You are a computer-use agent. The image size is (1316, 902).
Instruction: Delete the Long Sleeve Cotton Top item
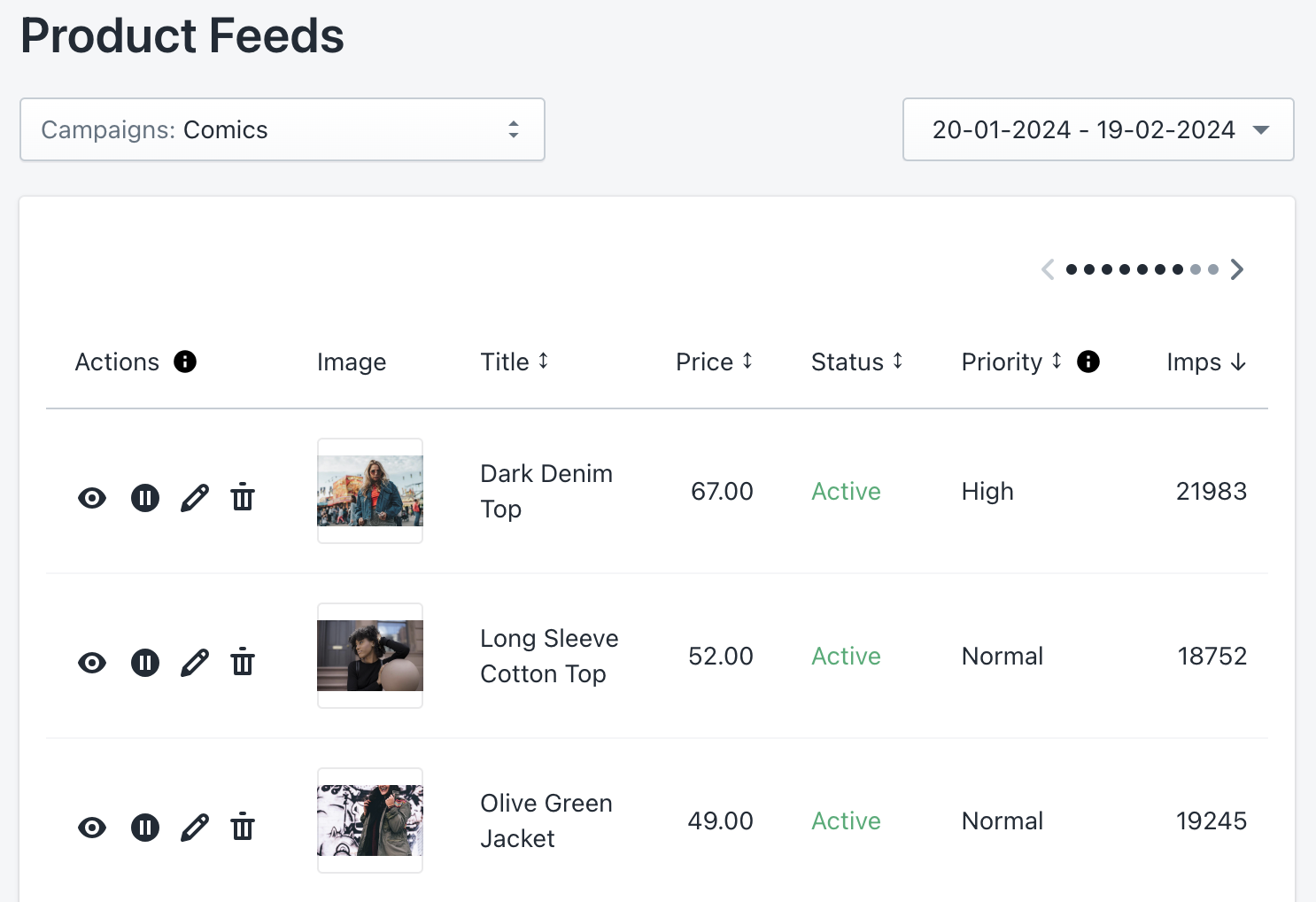click(243, 662)
